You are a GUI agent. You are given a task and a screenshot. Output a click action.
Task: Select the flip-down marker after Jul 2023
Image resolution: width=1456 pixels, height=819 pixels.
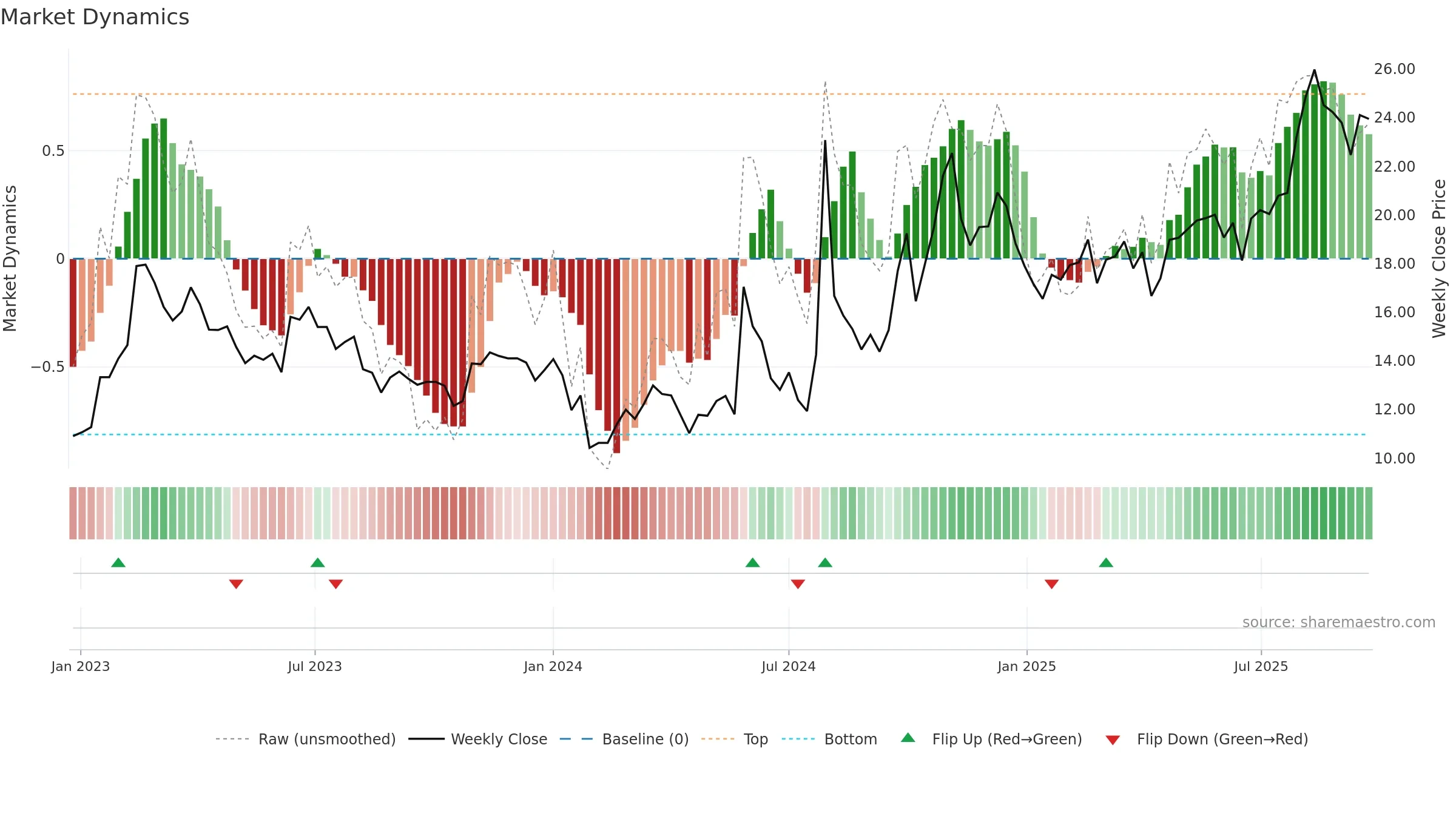coord(335,584)
